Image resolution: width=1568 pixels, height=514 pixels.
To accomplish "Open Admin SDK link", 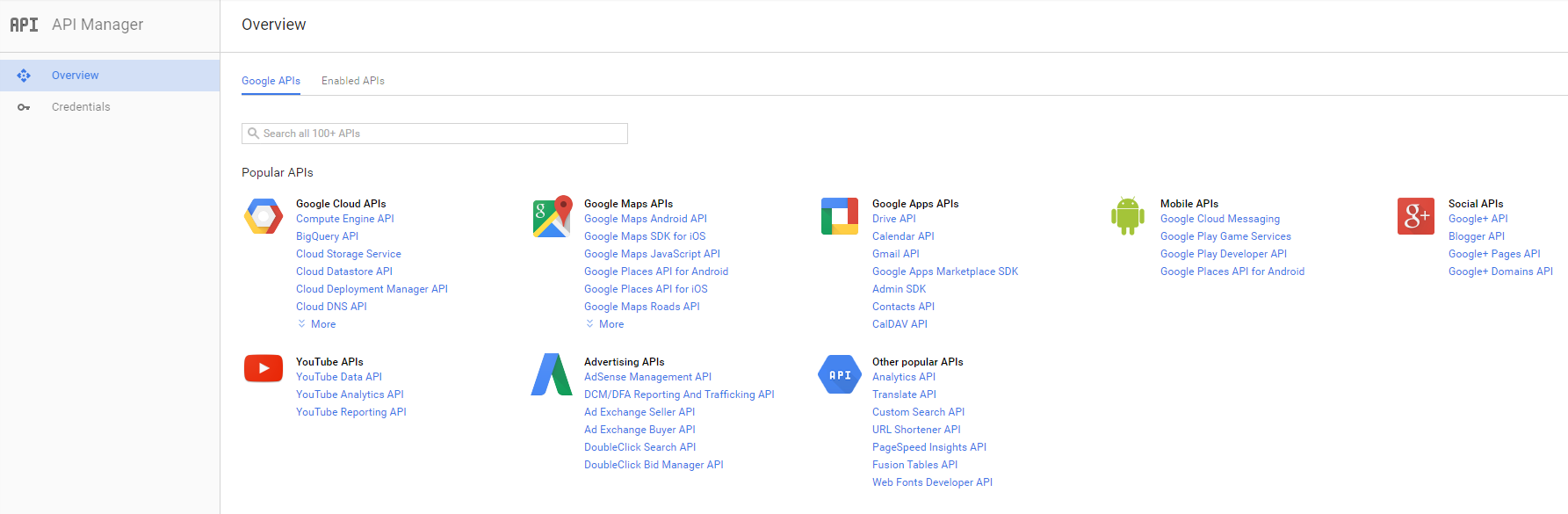I will pyautogui.click(x=900, y=289).
